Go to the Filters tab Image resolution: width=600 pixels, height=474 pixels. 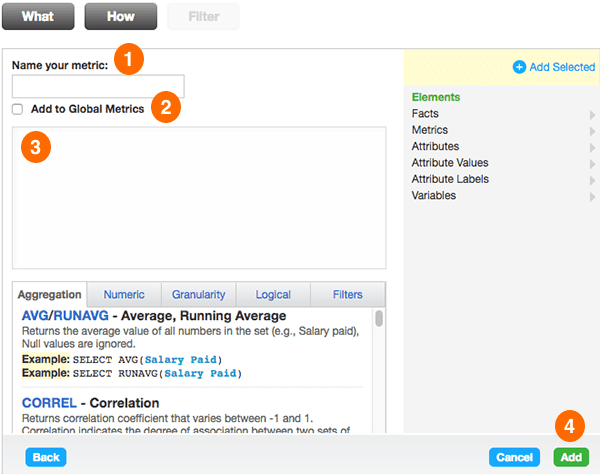[x=347, y=295]
